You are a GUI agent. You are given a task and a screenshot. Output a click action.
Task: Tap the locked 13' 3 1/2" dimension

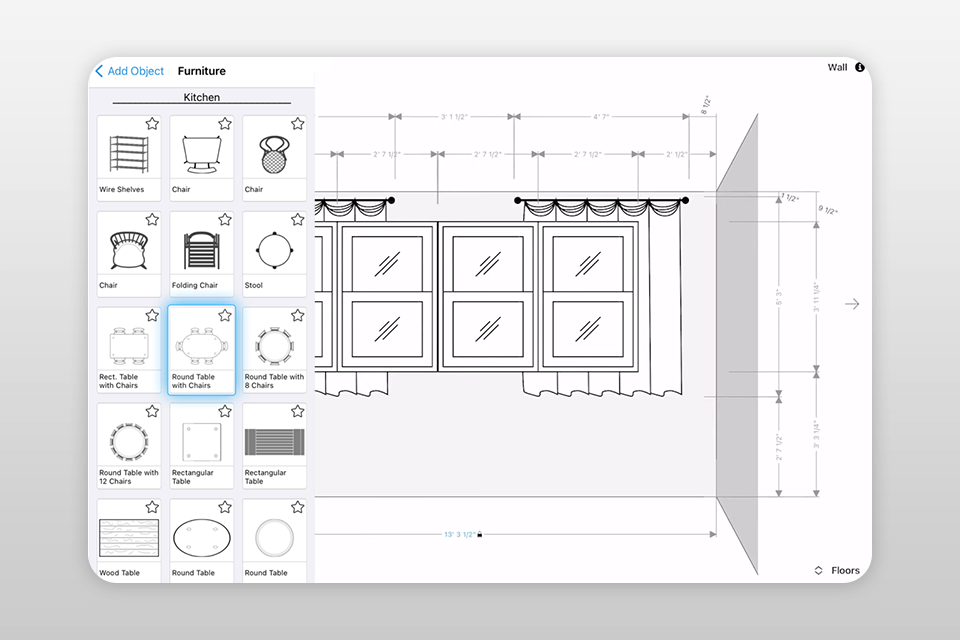click(x=463, y=535)
